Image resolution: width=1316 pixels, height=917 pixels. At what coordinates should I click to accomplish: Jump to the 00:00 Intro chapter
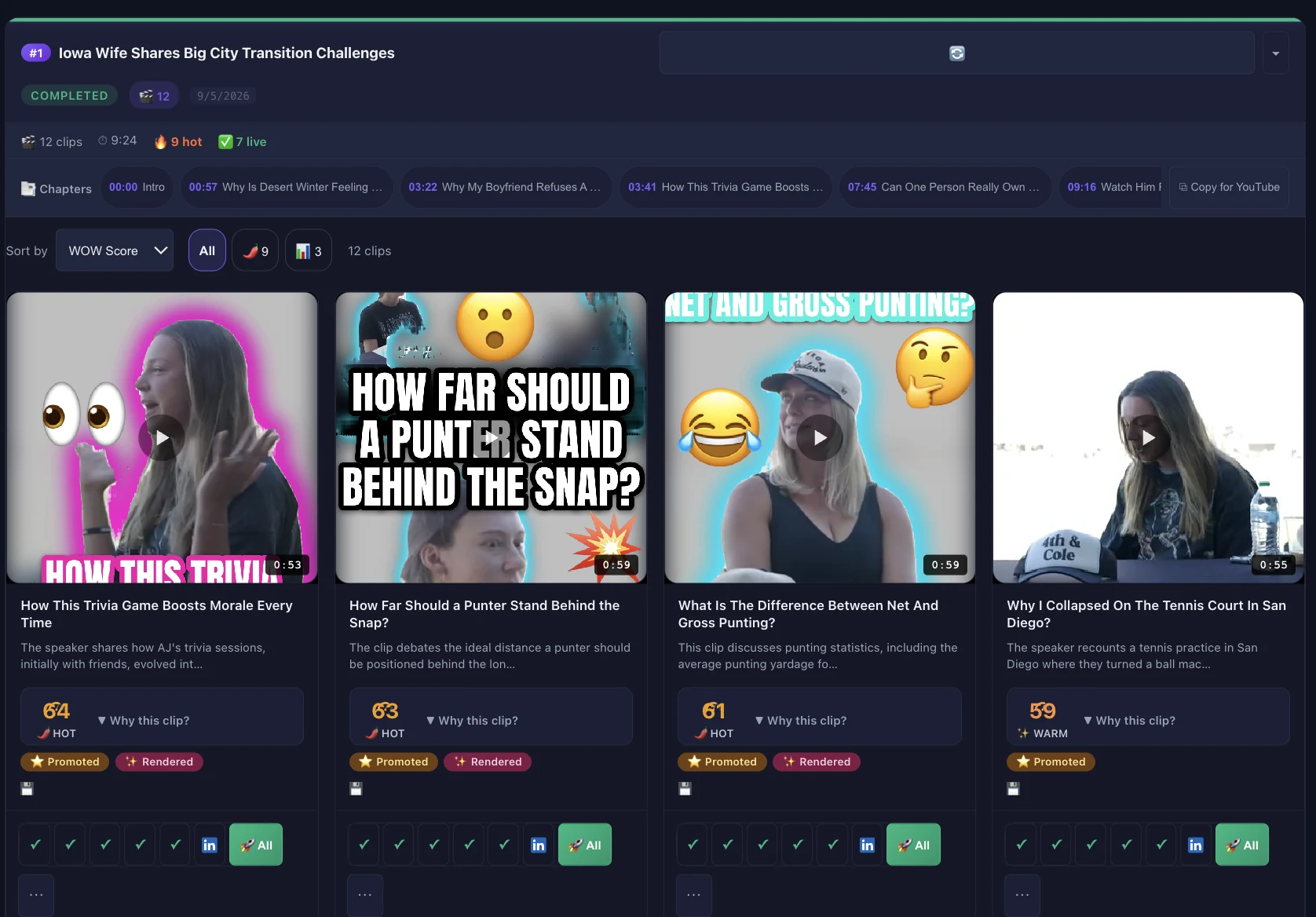click(137, 187)
